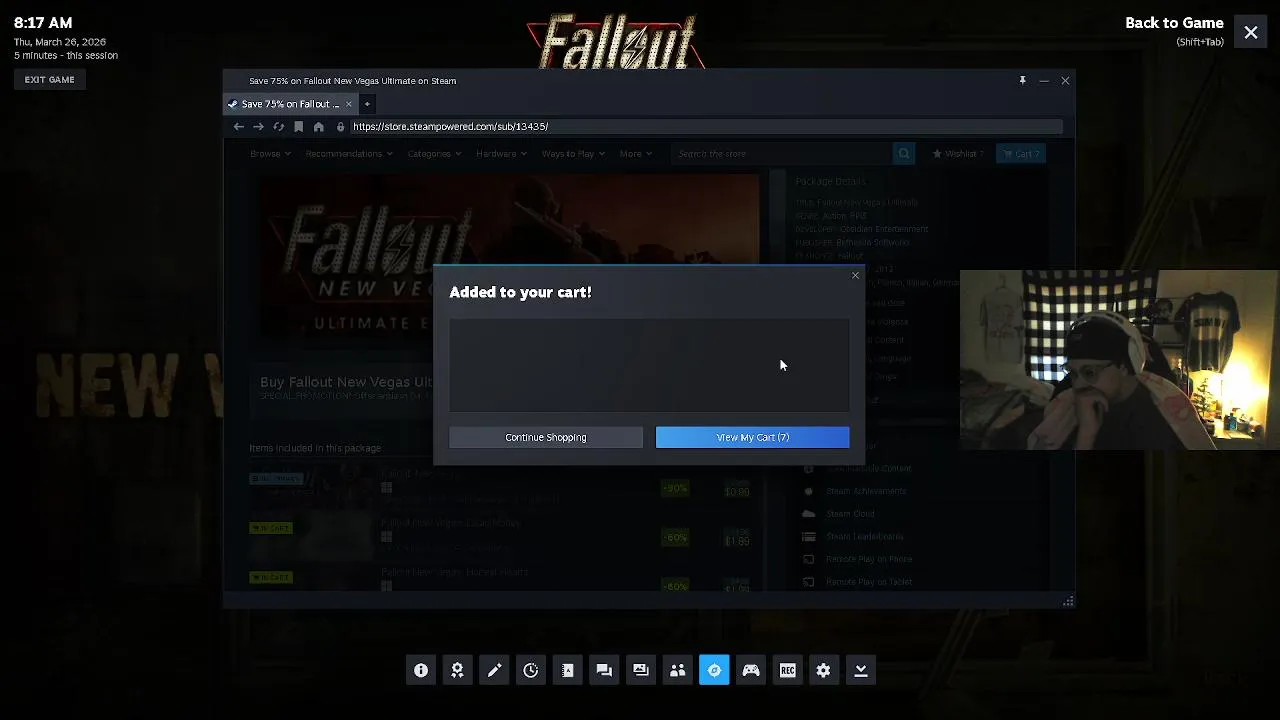Expand the Hardware menu

tap(501, 154)
